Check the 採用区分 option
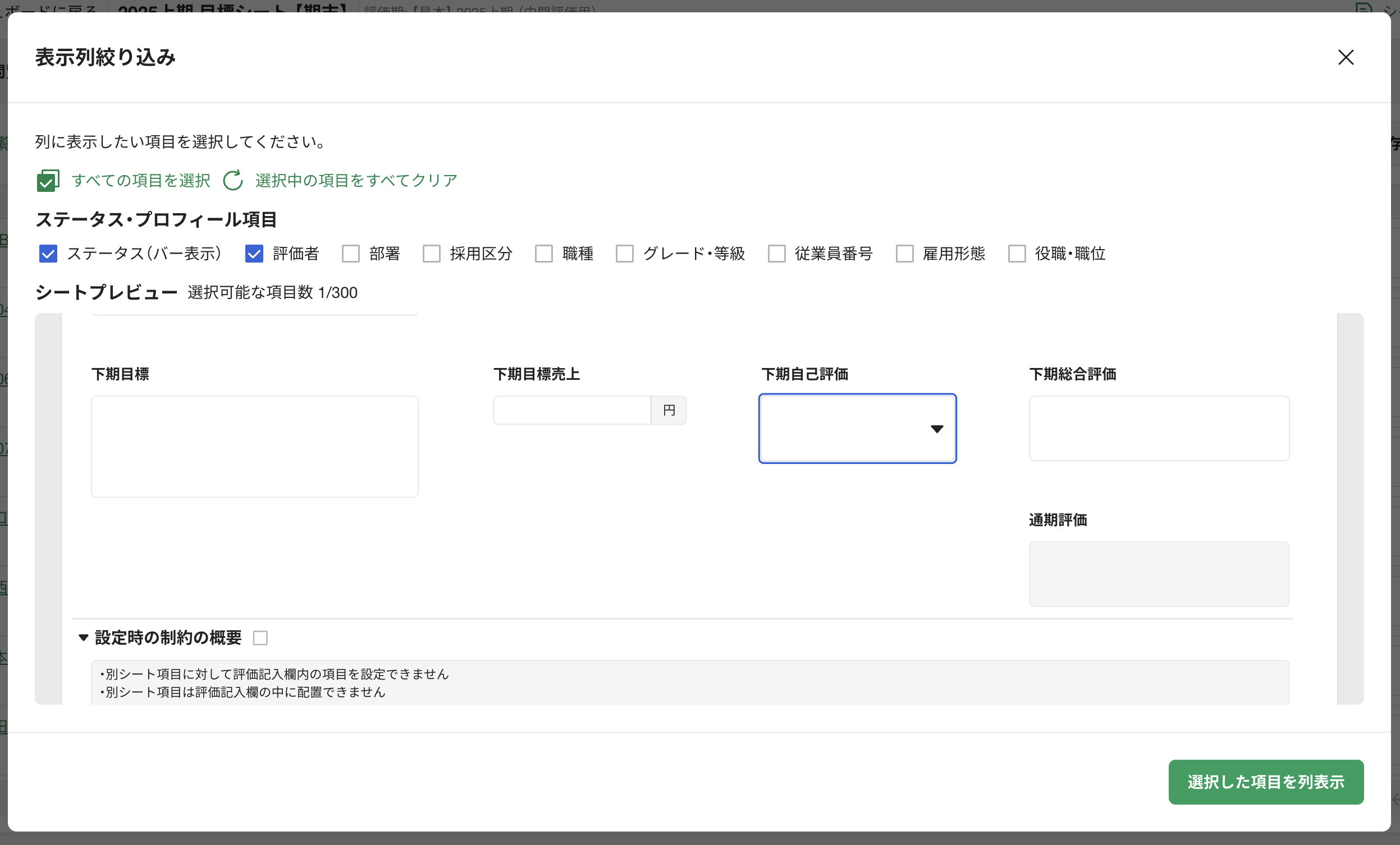 coord(431,253)
